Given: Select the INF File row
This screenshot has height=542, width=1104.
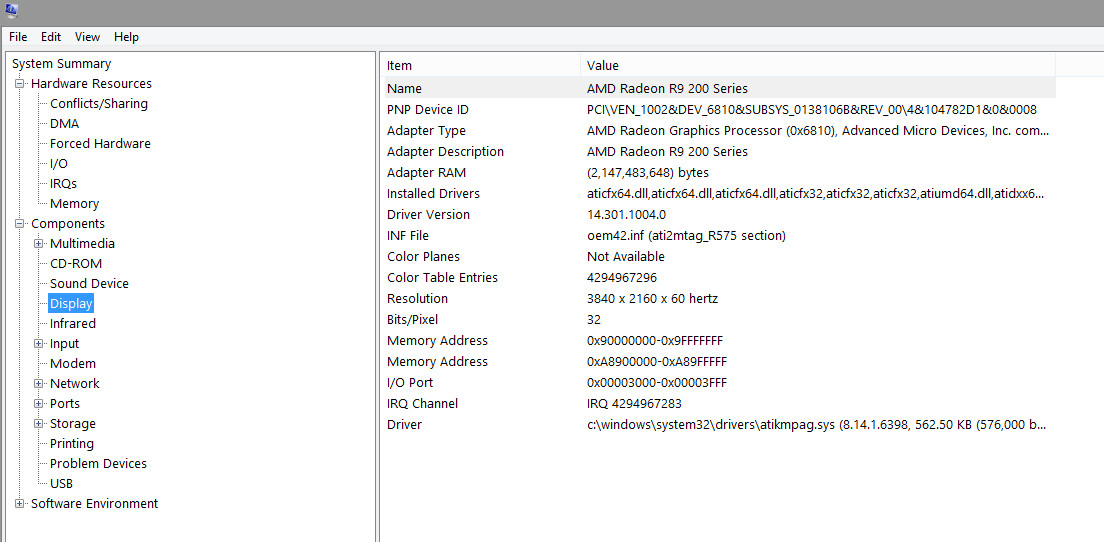Looking at the screenshot, I should [x=718, y=236].
